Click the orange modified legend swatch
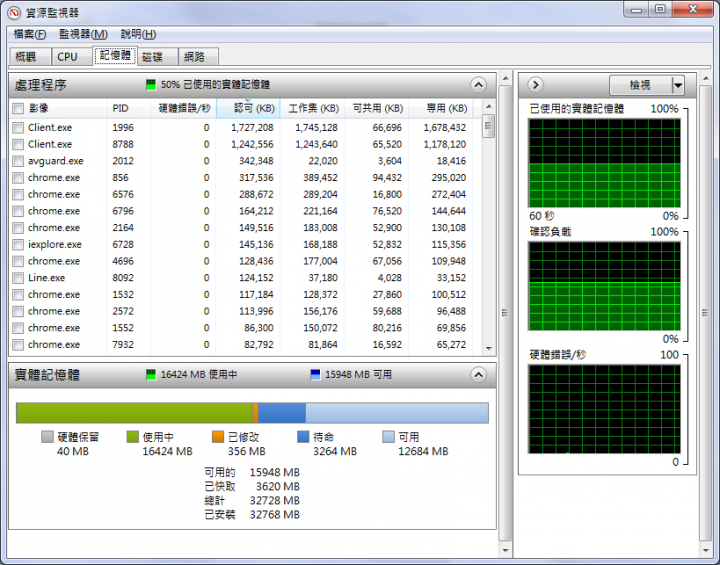The height and width of the screenshot is (565, 720). click(x=218, y=436)
